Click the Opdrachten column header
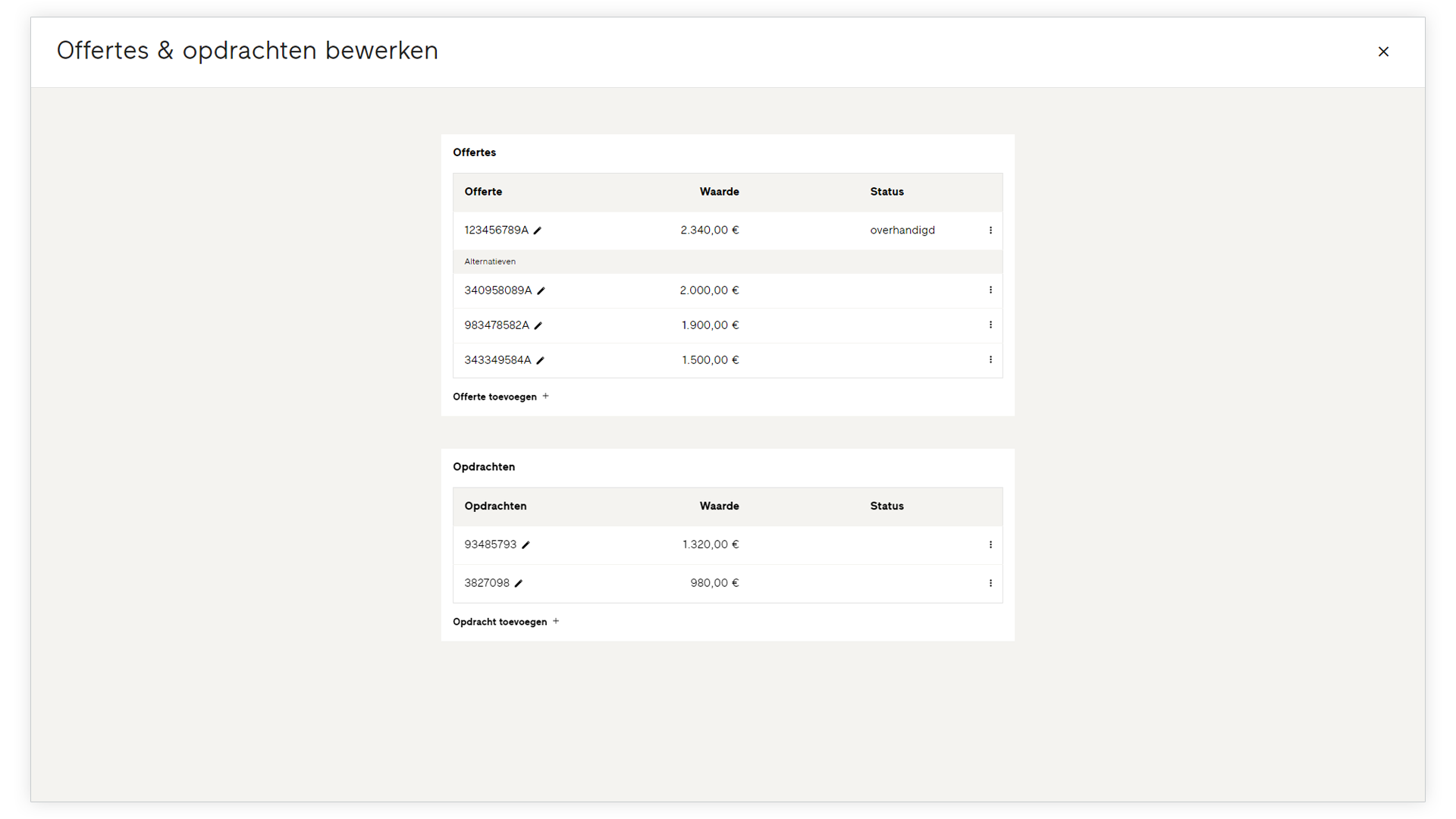Image resolution: width=1456 pixels, height=819 pixels. point(495,507)
